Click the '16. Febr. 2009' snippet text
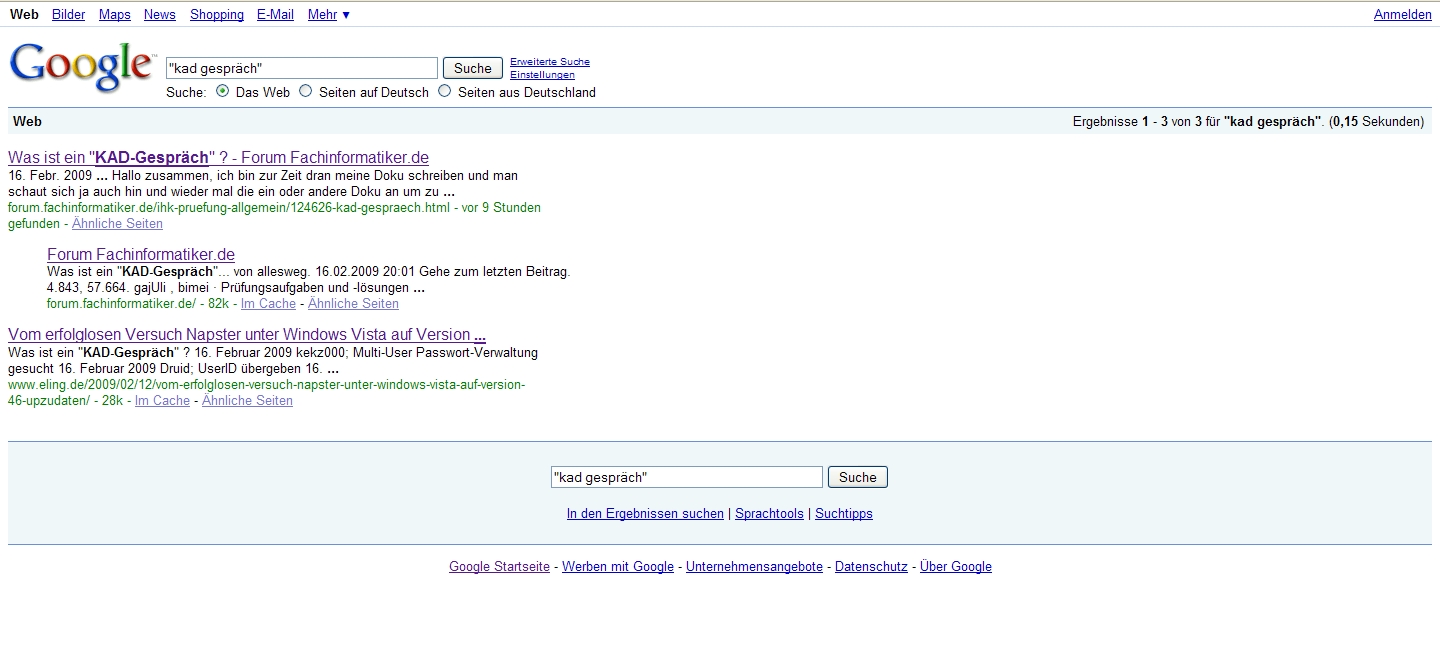1440x655 pixels. [x=50, y=175]
